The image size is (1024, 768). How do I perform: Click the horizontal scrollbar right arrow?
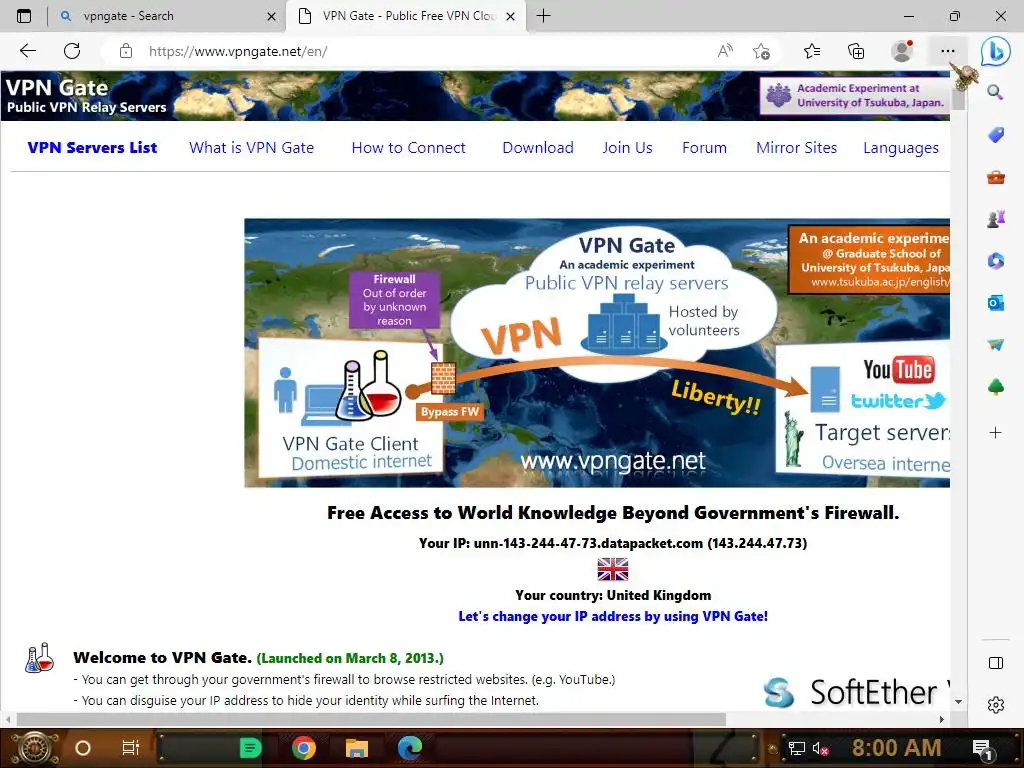tap(942, 719)
